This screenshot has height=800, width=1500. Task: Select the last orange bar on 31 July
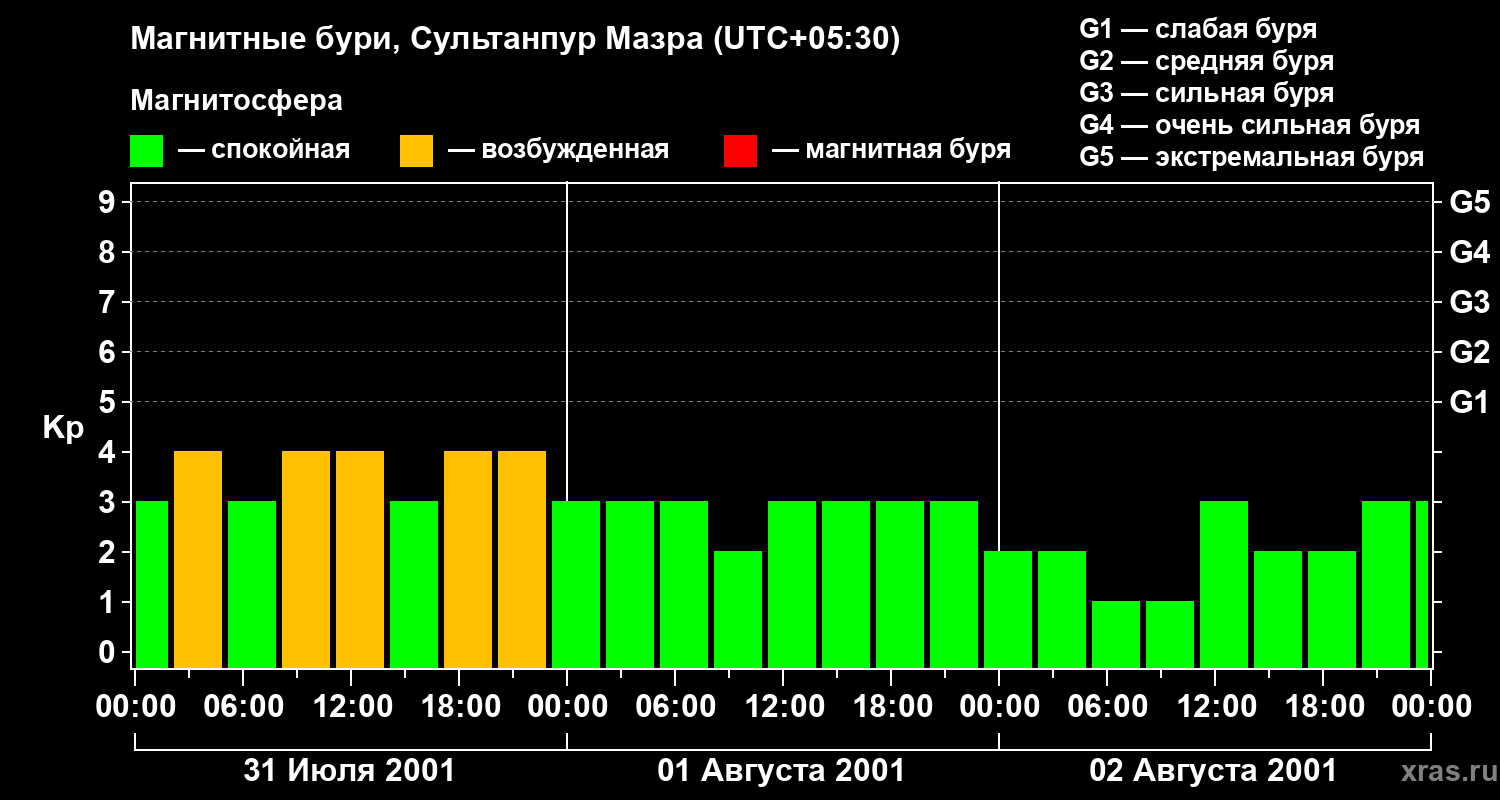[522, 559]
